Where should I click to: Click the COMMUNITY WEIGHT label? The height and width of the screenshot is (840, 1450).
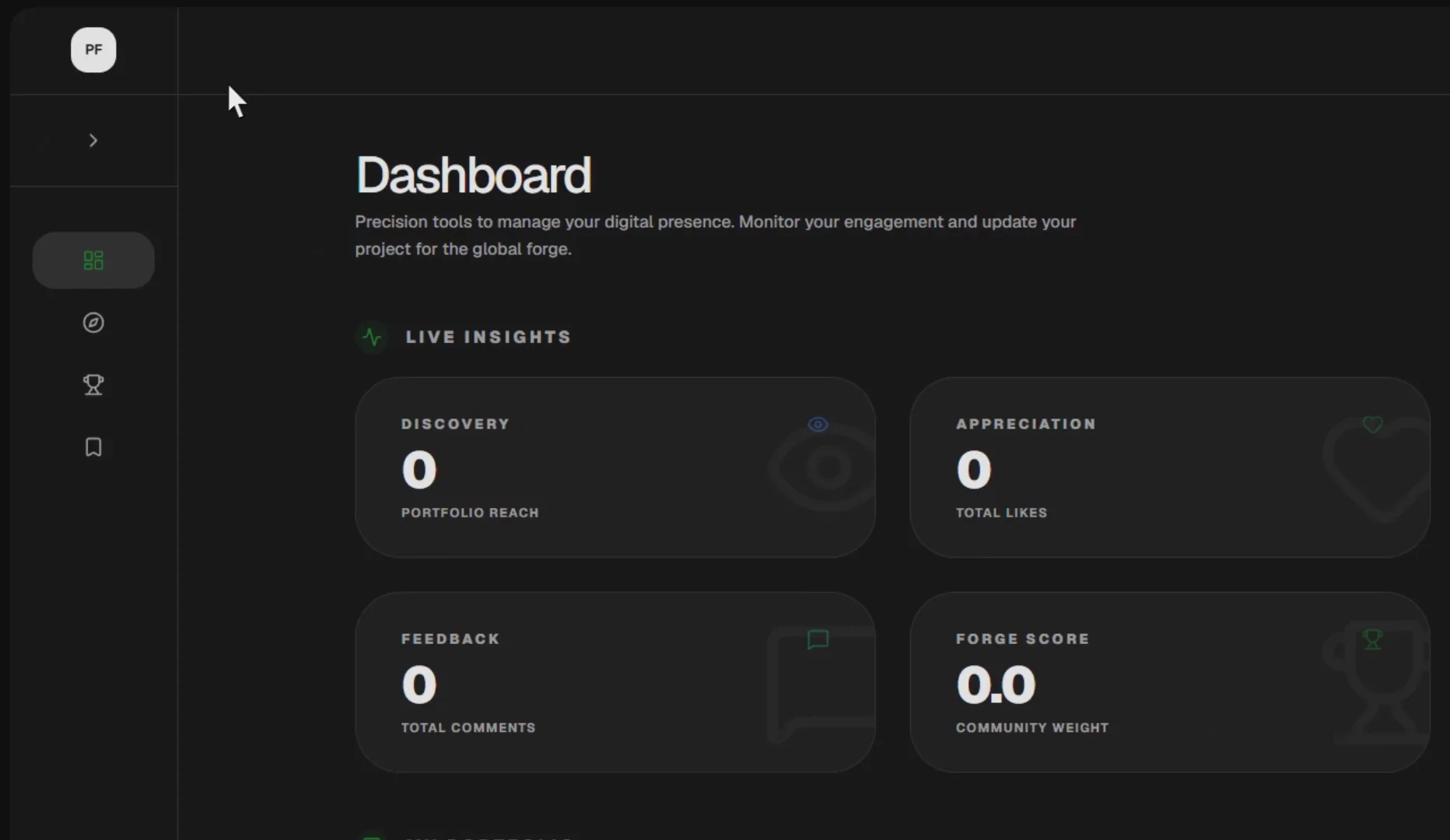pos(1032,727)
